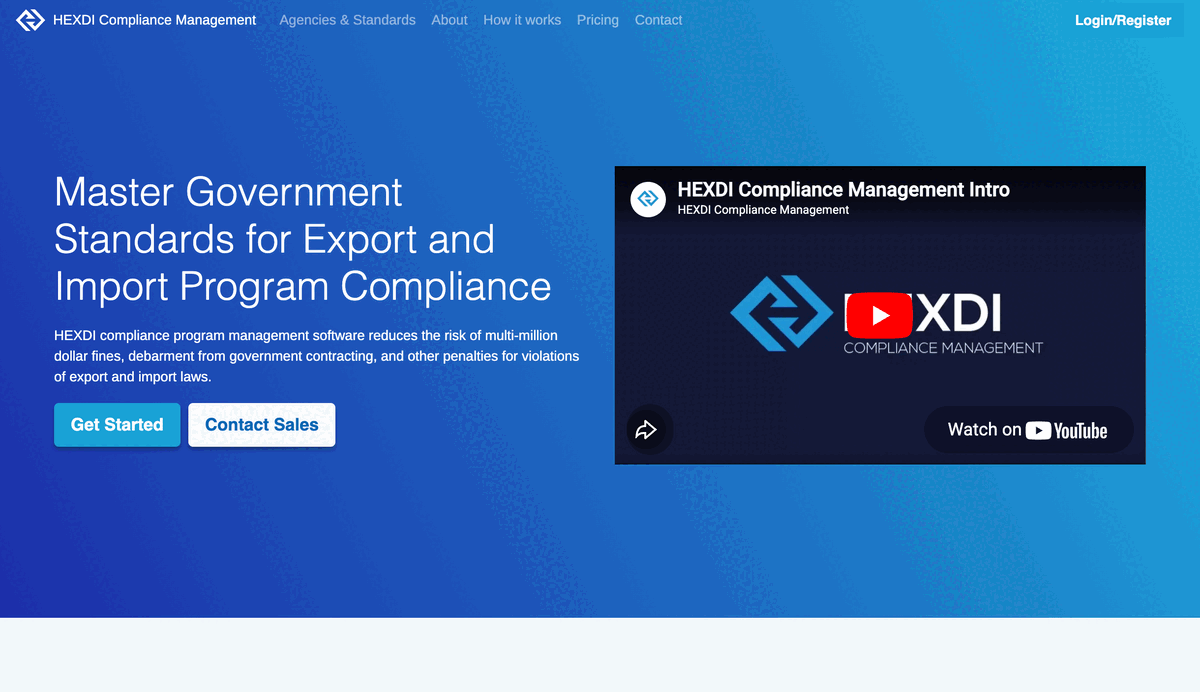Click the Get Started button
Screen dimensions: 1200x692
click(x=117, y=424)
